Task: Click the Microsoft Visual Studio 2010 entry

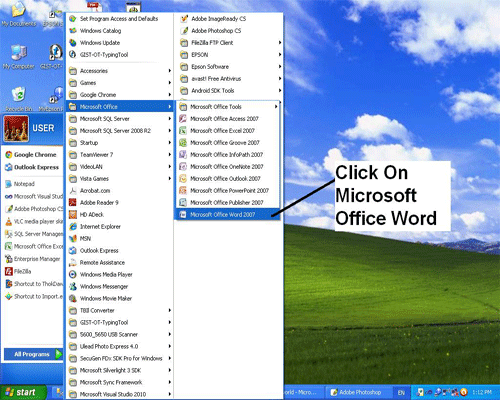Action: 120,395
